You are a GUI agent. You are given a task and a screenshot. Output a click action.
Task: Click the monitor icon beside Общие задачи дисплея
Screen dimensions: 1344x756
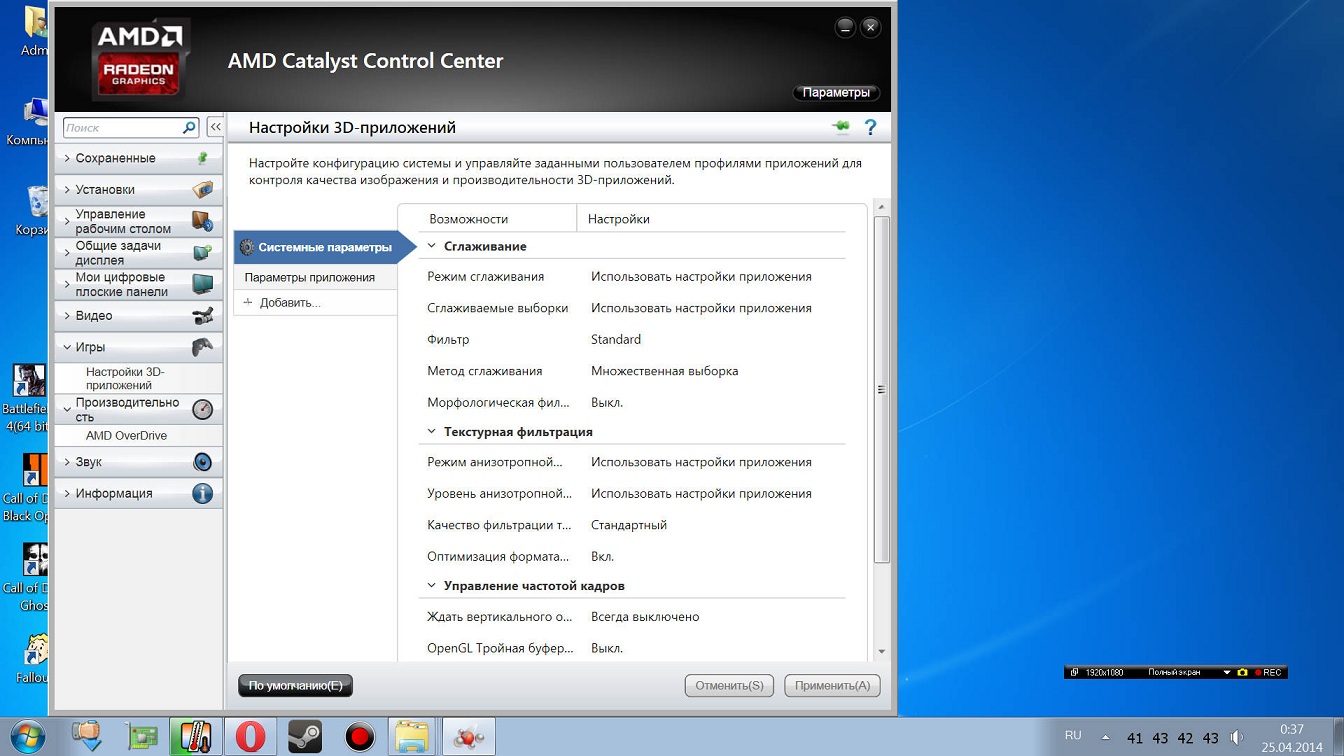coord(202,253)
